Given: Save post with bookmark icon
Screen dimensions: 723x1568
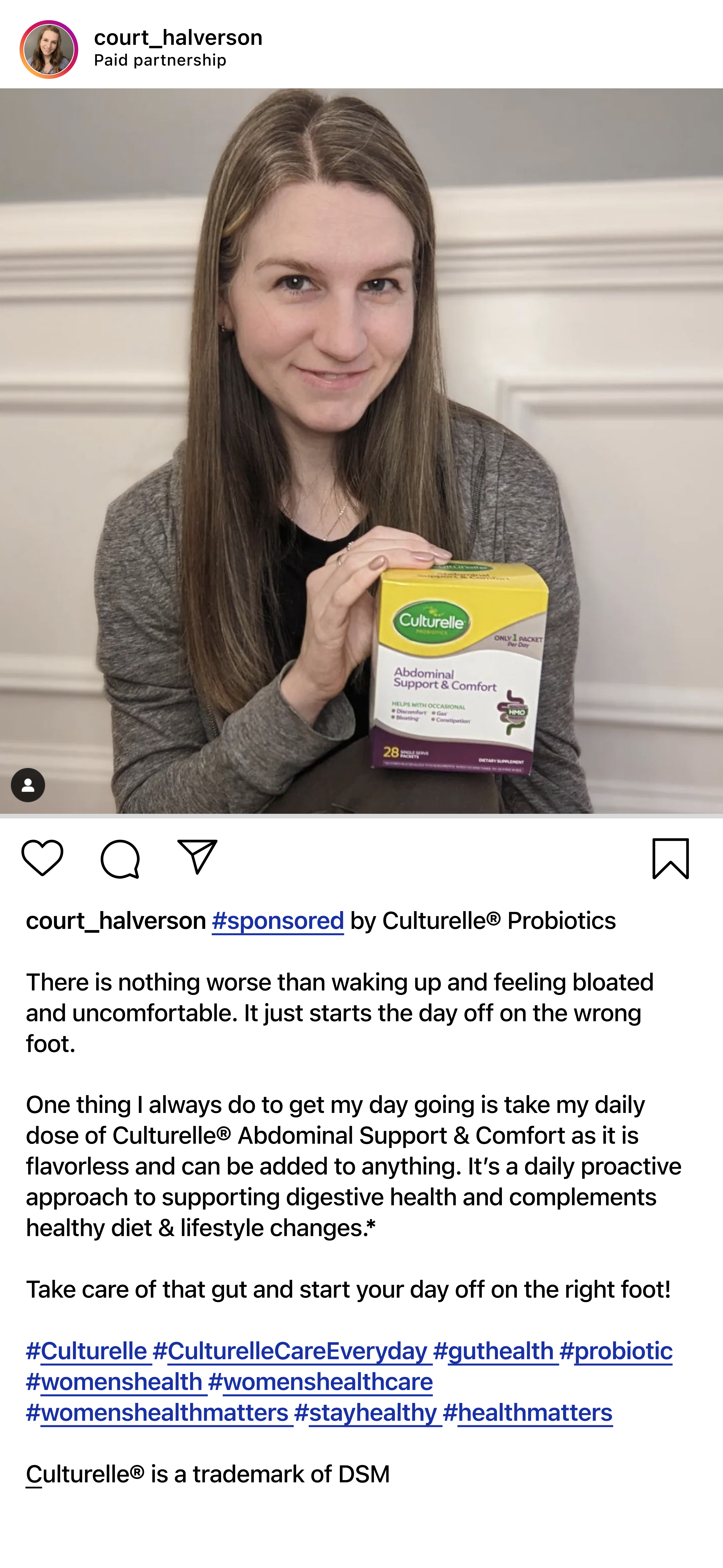Looking at the screenshot, I should [671, 858].
